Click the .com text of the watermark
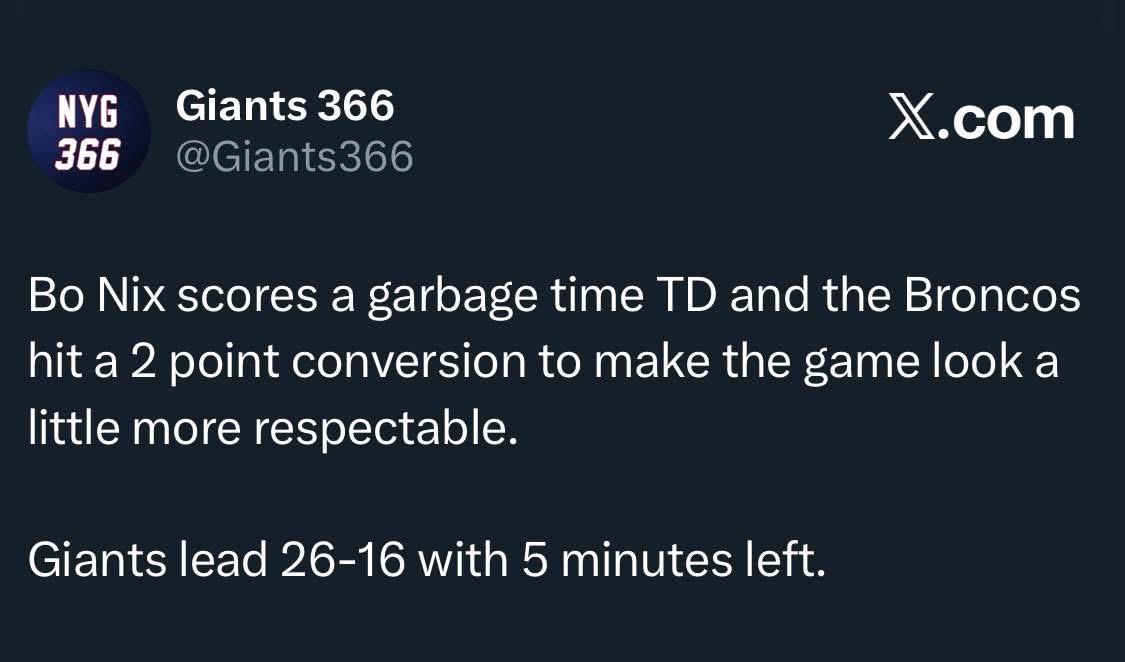 [x=1006, y=119]
